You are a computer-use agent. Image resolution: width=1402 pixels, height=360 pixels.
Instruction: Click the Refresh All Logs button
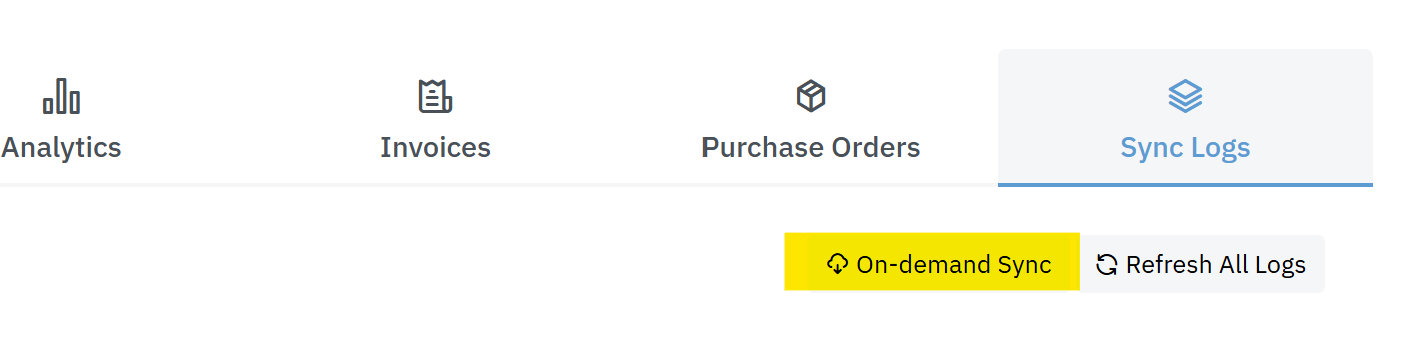[x=1202, y=264]
